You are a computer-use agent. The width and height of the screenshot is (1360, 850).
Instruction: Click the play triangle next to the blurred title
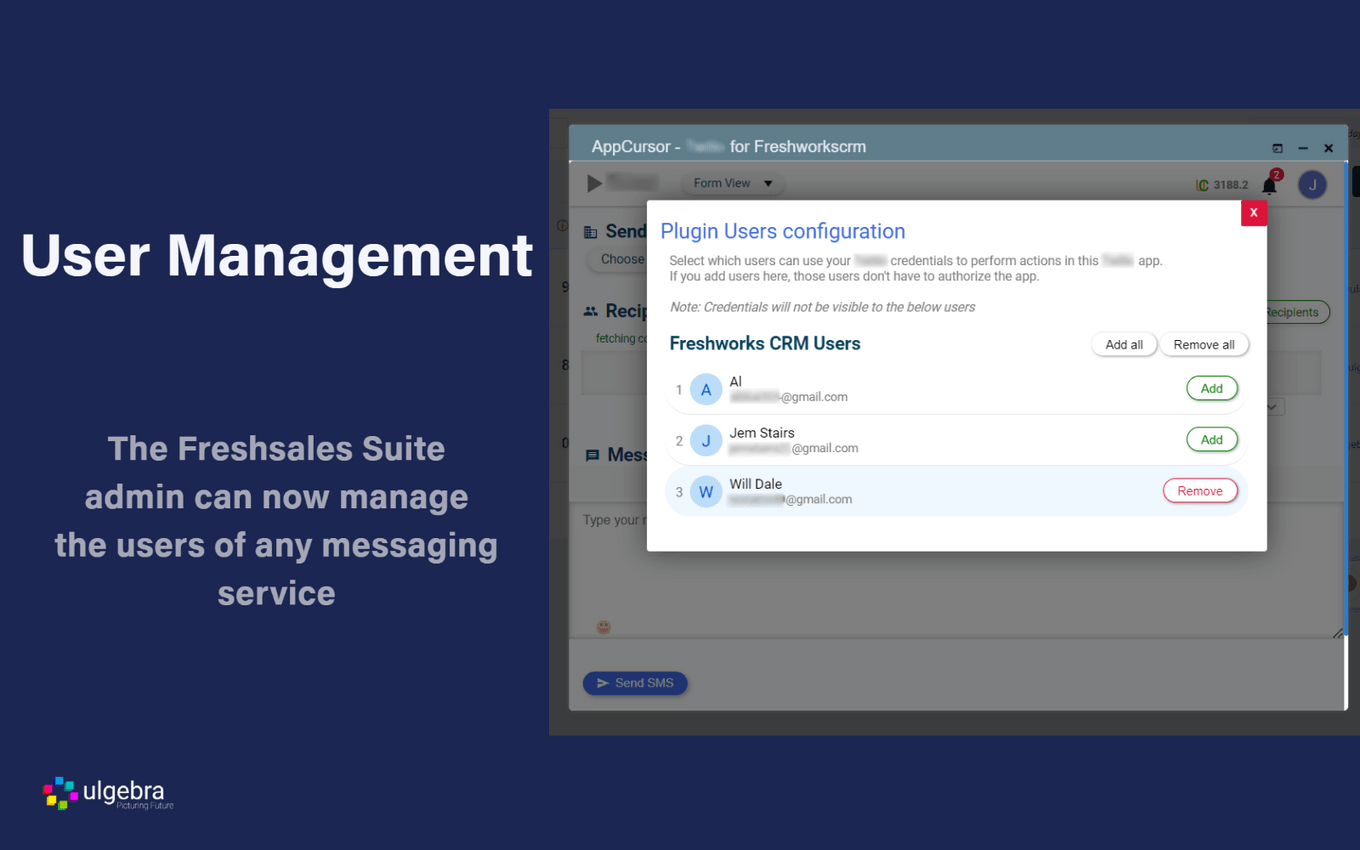tap(592, 183)
